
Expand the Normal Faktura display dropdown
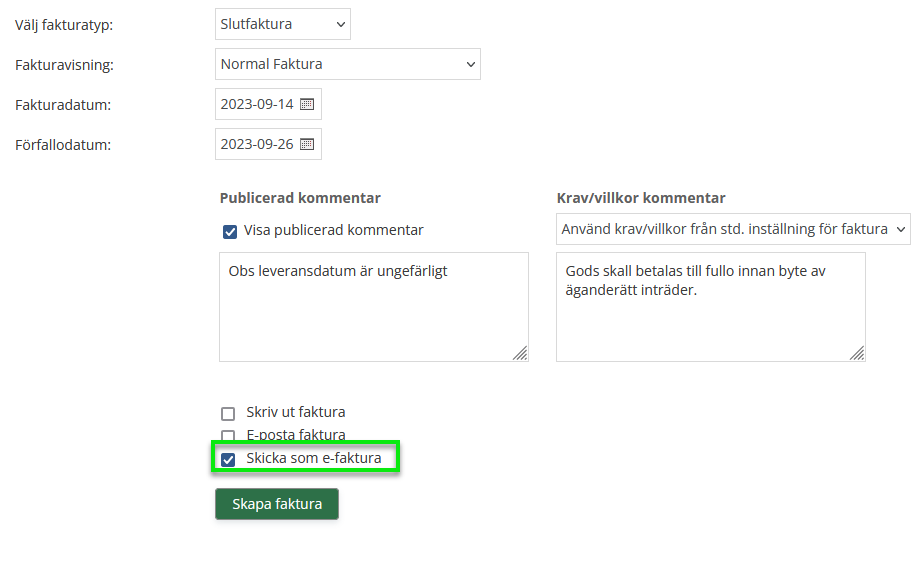347,64
